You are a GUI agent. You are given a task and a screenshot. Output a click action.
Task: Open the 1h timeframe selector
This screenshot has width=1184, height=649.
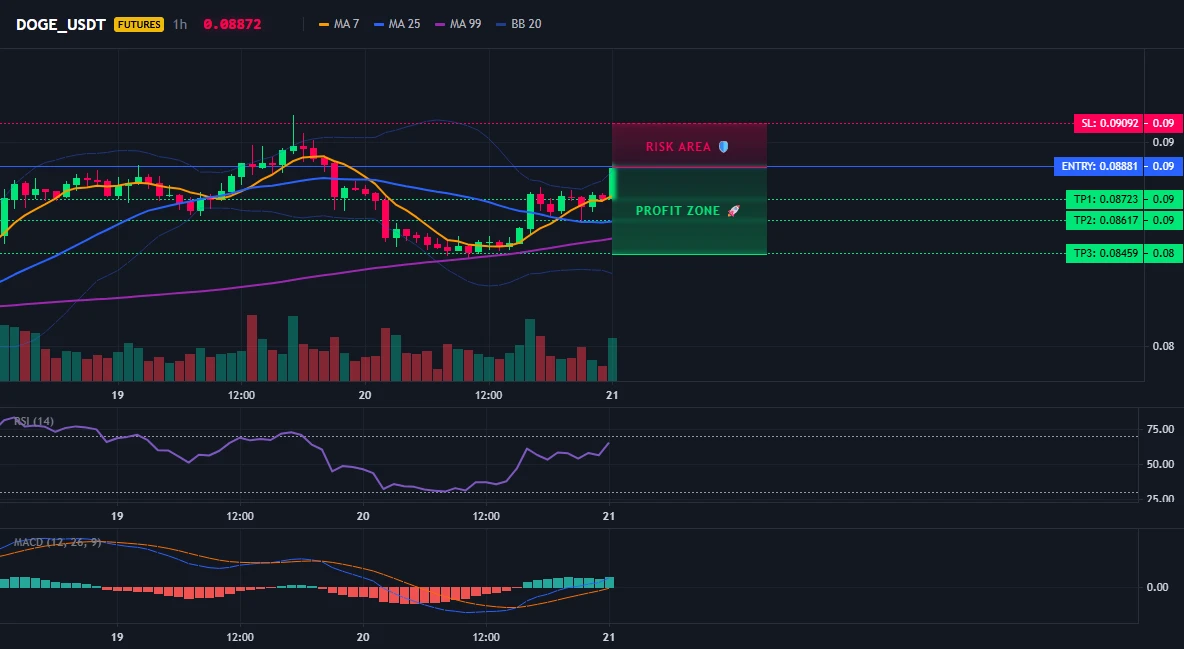pyautogui.click(x=180, y=24)
